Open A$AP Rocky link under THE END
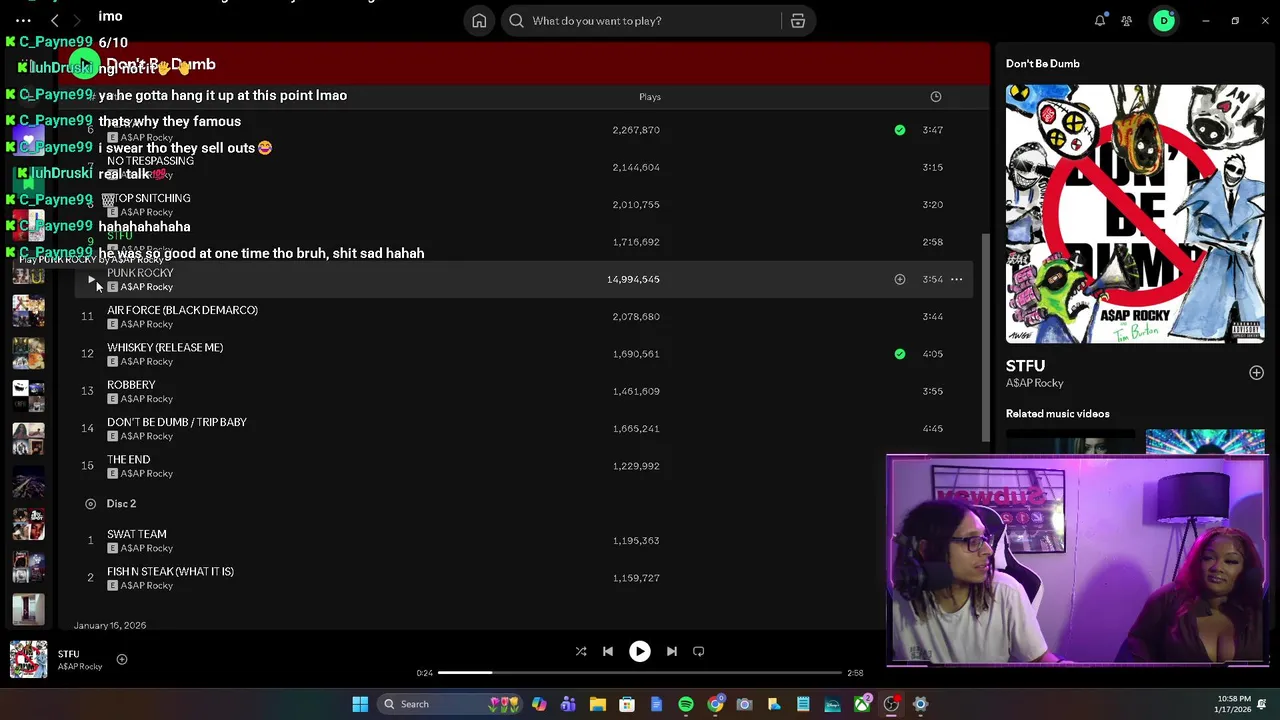1280x720 pixels. (x=146, y=474)
